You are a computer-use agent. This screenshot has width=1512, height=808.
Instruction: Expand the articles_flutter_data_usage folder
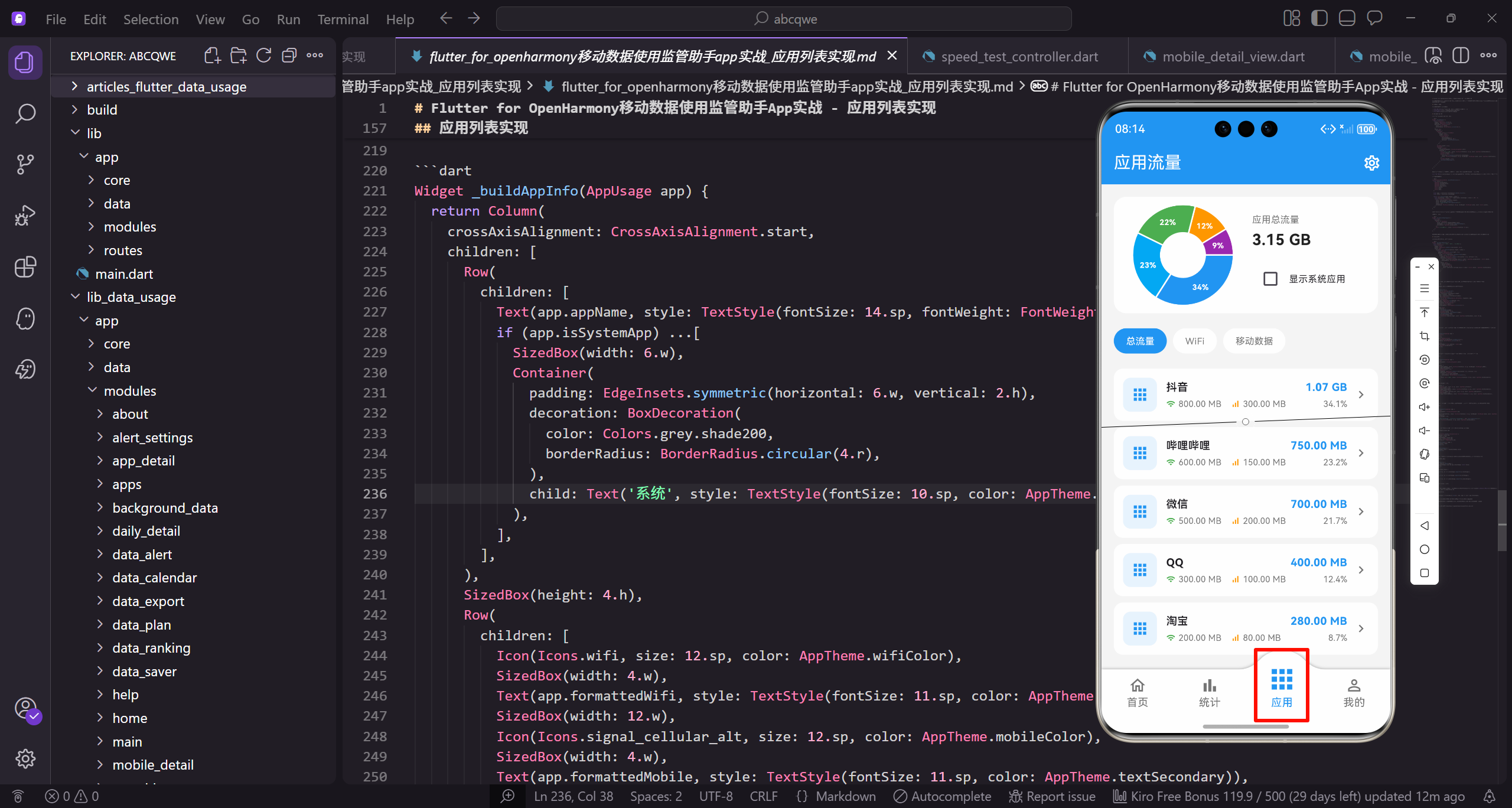(165, 87)
